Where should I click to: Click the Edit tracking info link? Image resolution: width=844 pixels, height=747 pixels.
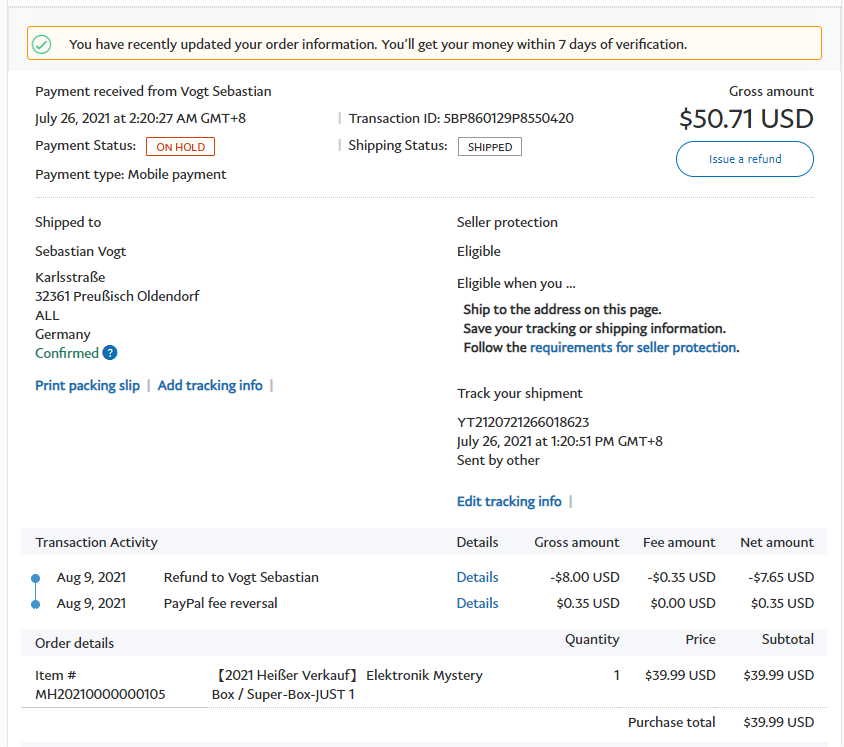tap(509, 501)
